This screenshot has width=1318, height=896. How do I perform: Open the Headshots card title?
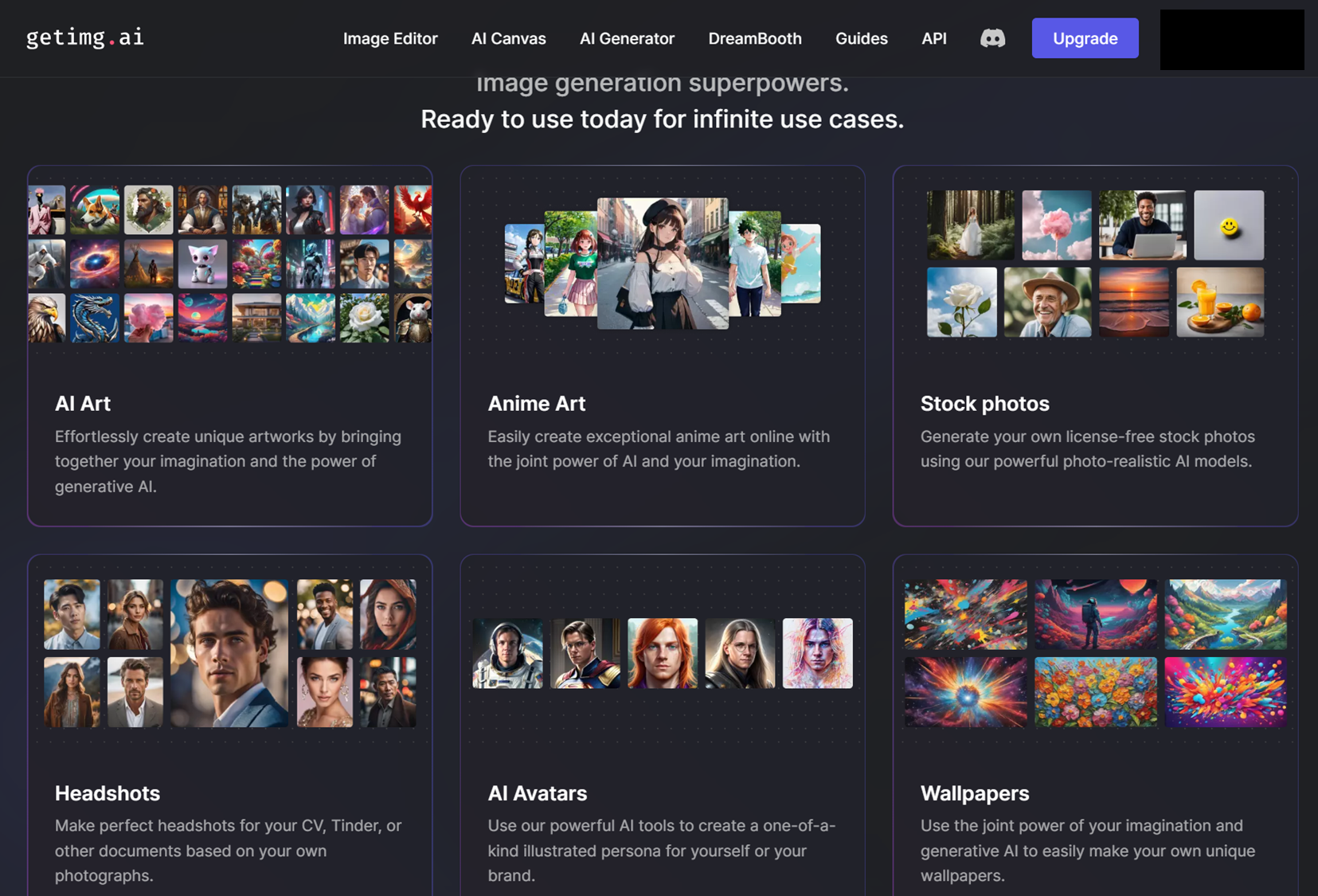pyautogui.click(x=108, y=793)
